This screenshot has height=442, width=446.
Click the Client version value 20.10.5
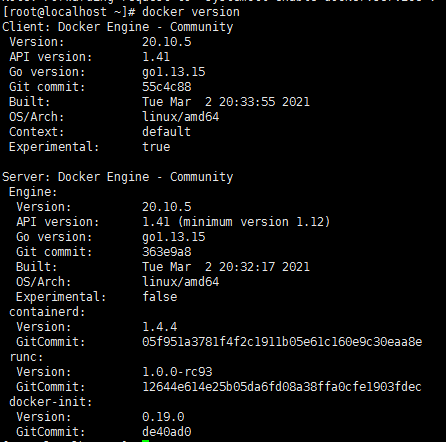(167, 42)
